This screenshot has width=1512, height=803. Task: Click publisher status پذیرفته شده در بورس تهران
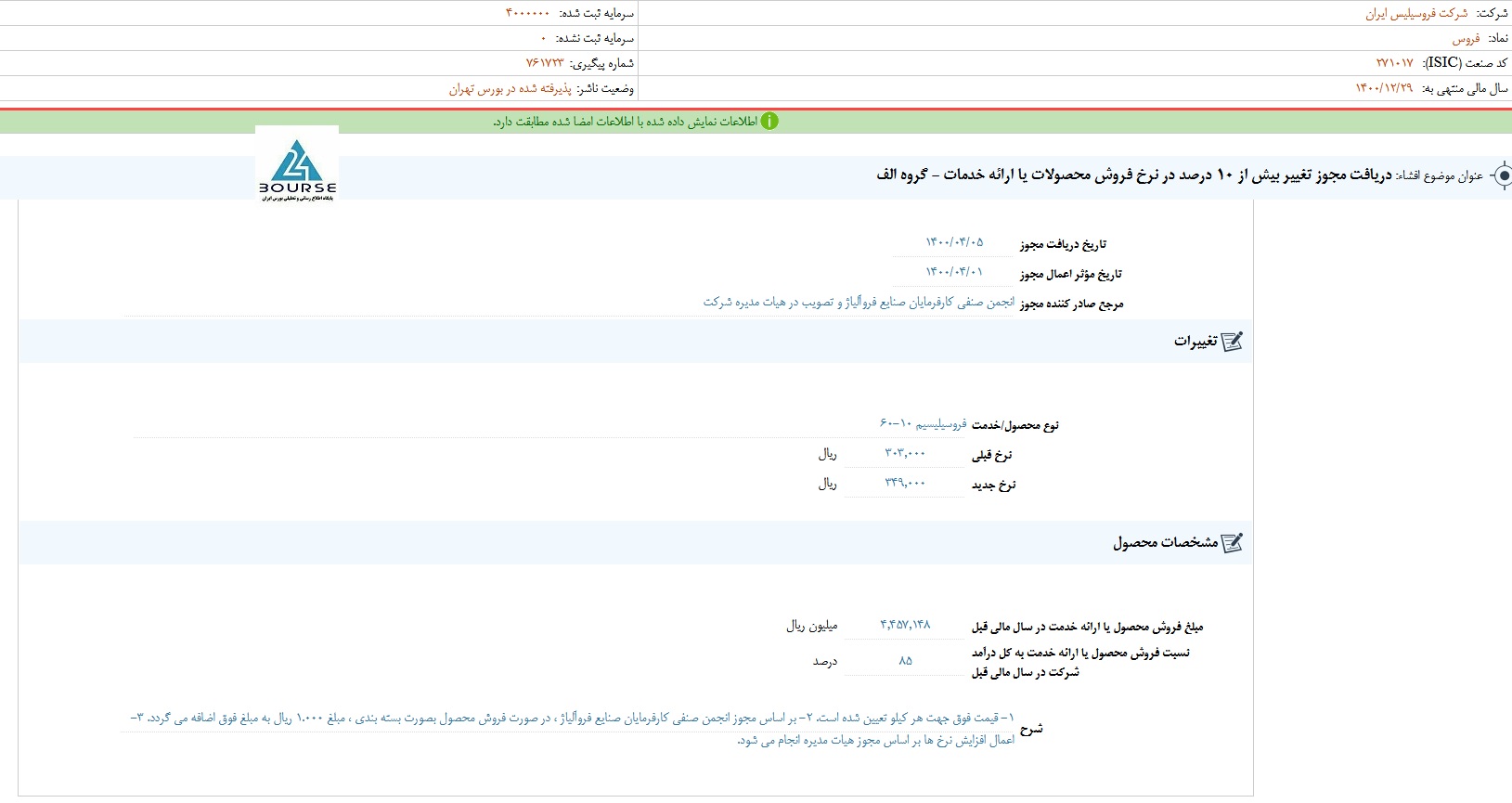click(510, 88)
